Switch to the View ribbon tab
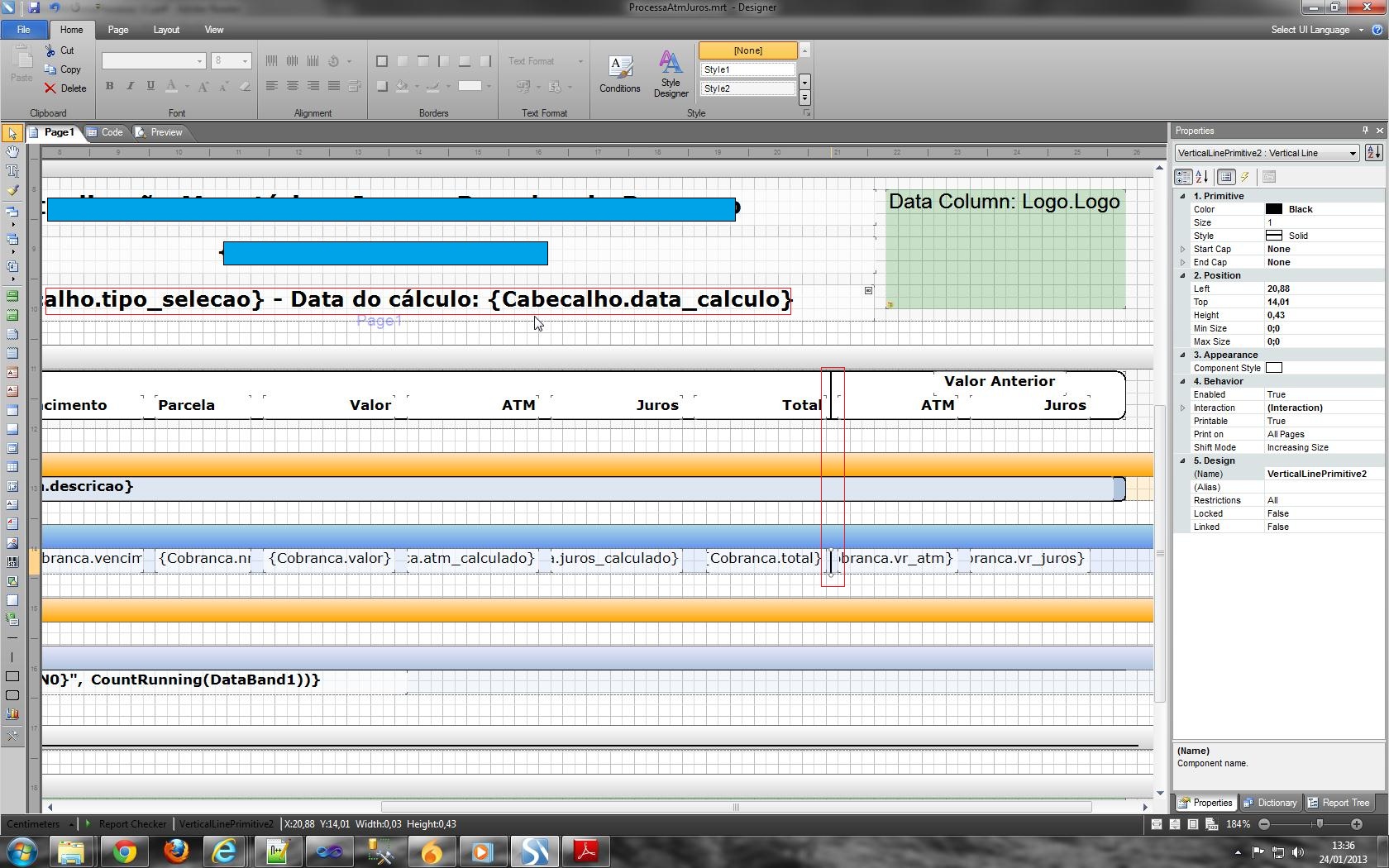 point(214,30)
